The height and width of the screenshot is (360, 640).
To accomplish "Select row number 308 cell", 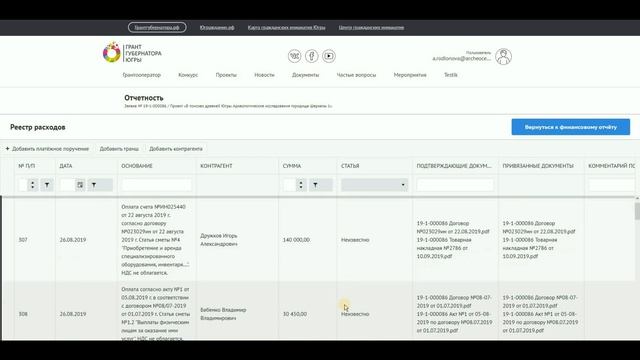I will [23, 314].
